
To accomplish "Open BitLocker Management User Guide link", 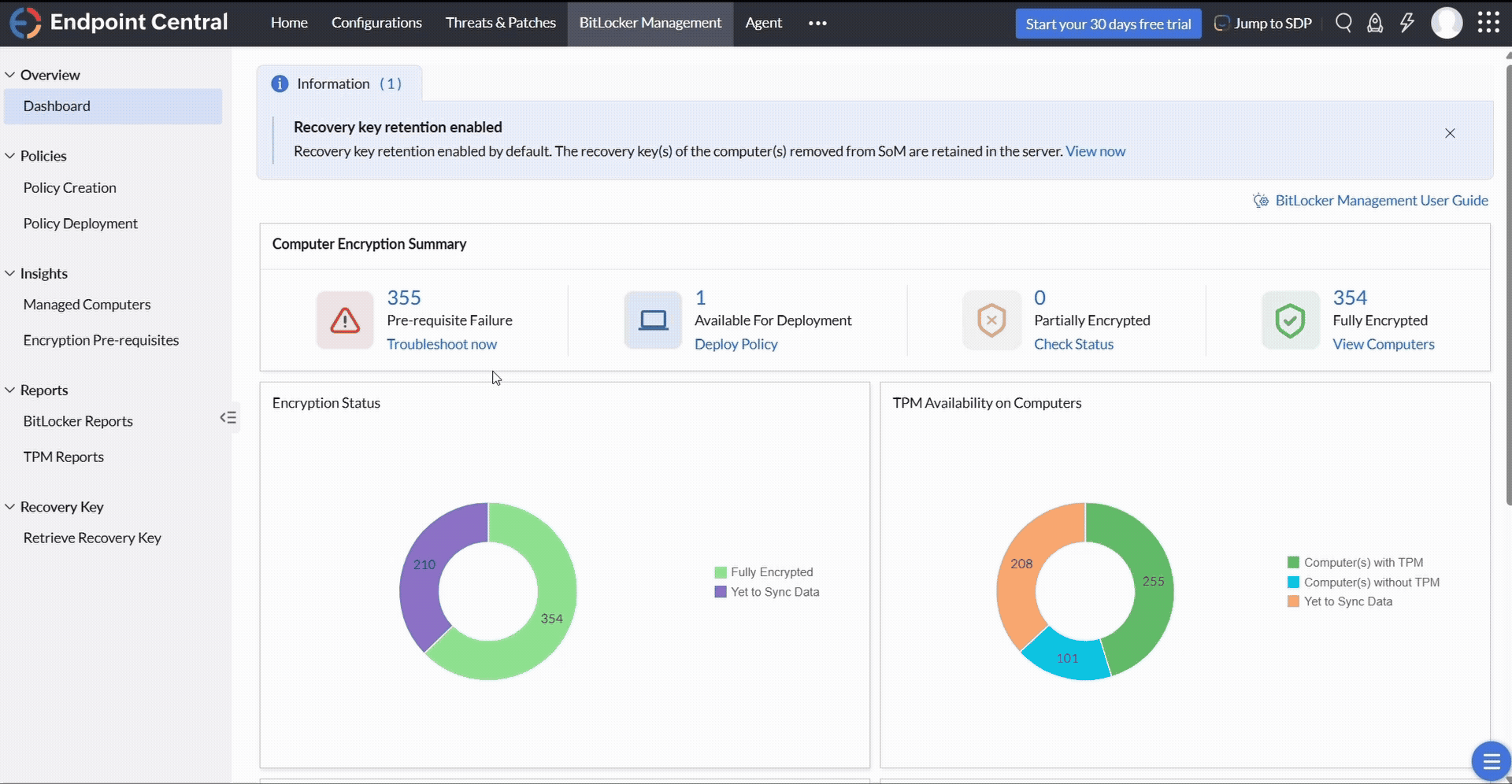I will [1381, 201].
